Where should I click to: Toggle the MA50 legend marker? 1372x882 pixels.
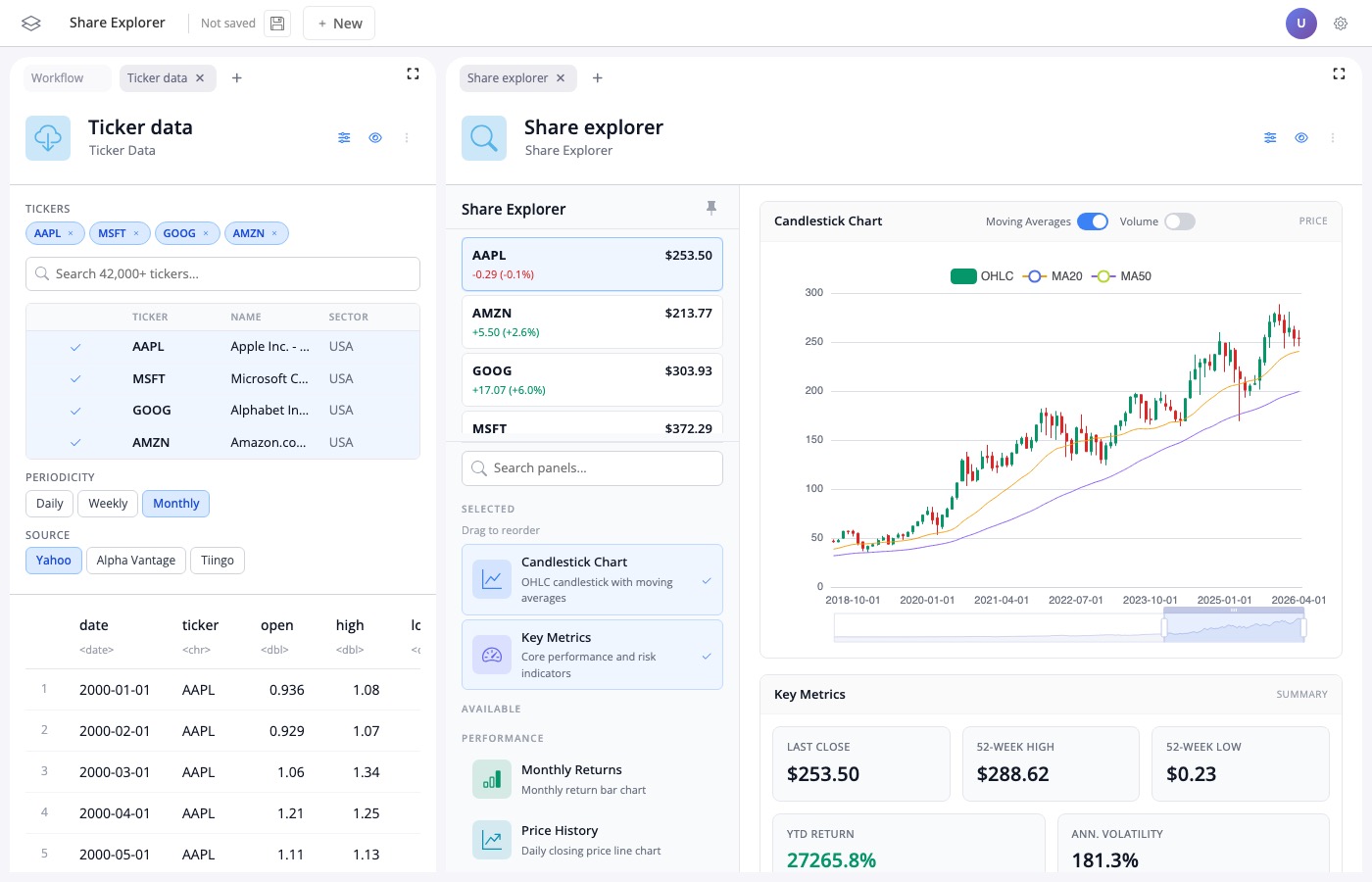point(1103,276)
